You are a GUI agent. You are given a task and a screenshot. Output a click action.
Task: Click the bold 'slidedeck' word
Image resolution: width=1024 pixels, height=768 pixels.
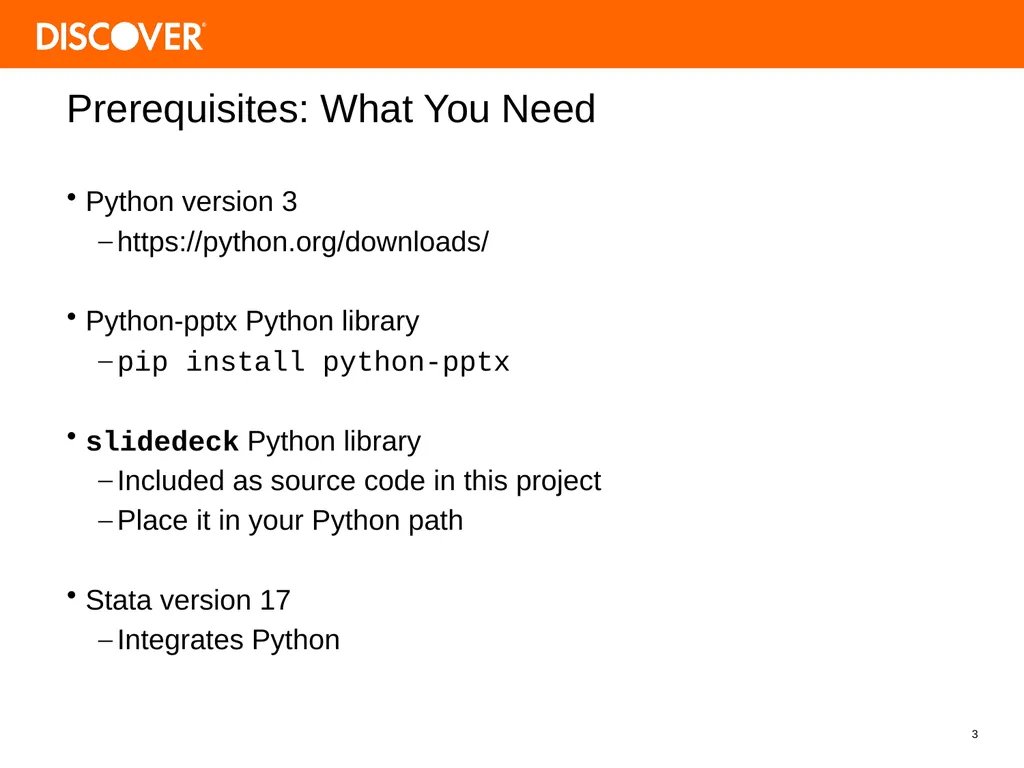(162, 441)
